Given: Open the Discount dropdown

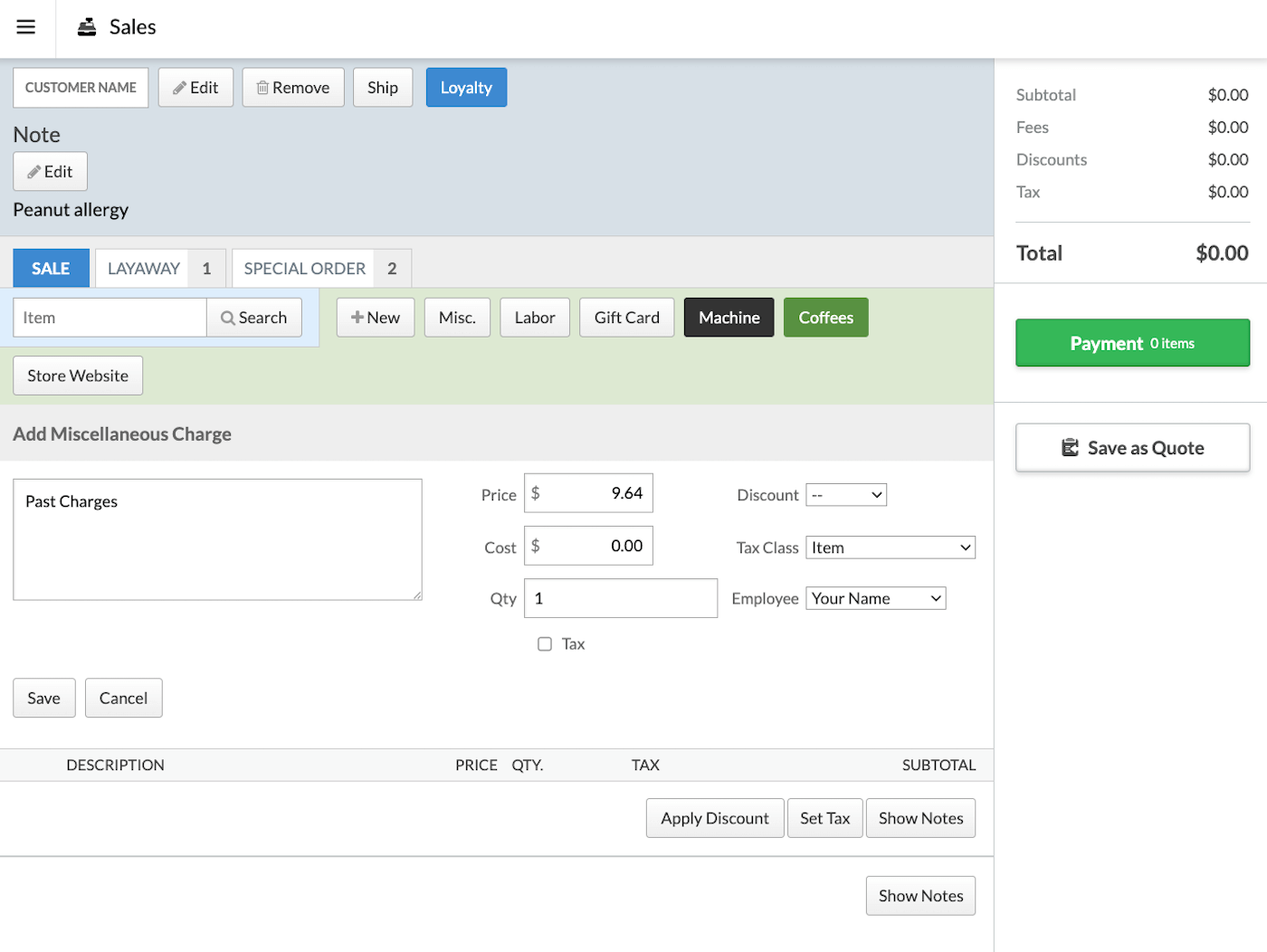Looking at the screenshot, I should pyautogui.click(x=846, y=494).
